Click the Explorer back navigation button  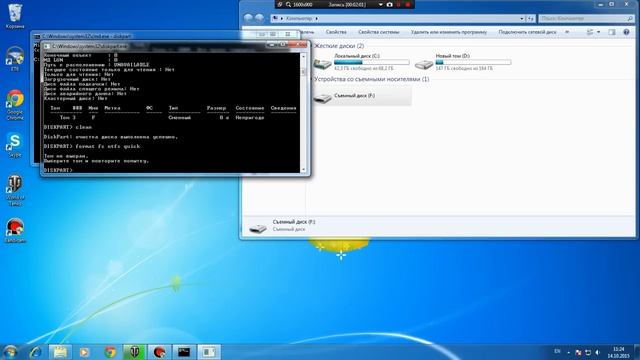[248, 18]
